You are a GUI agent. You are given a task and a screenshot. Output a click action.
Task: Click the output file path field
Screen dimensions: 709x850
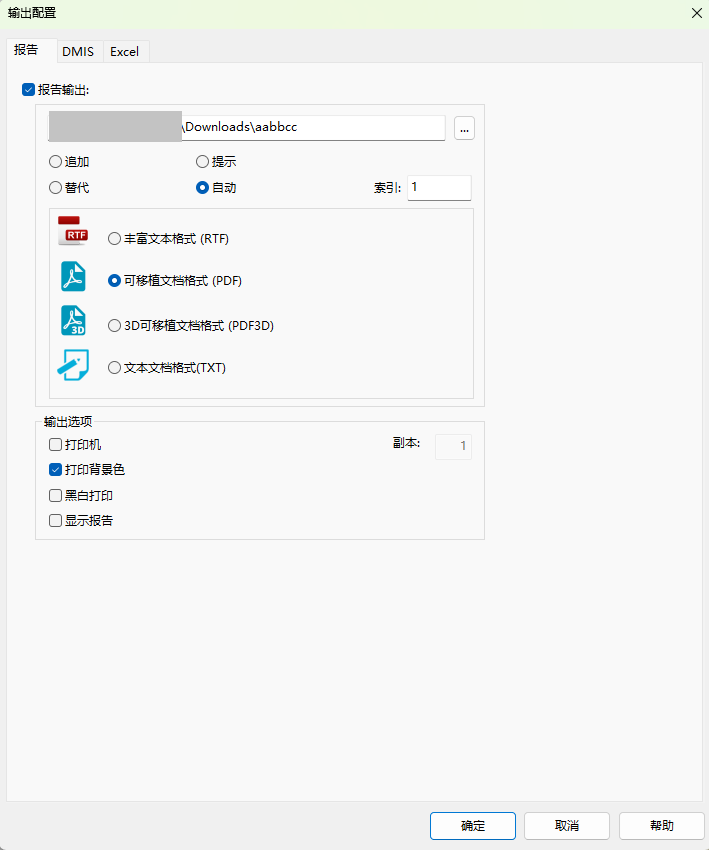[x=247, y=127]
